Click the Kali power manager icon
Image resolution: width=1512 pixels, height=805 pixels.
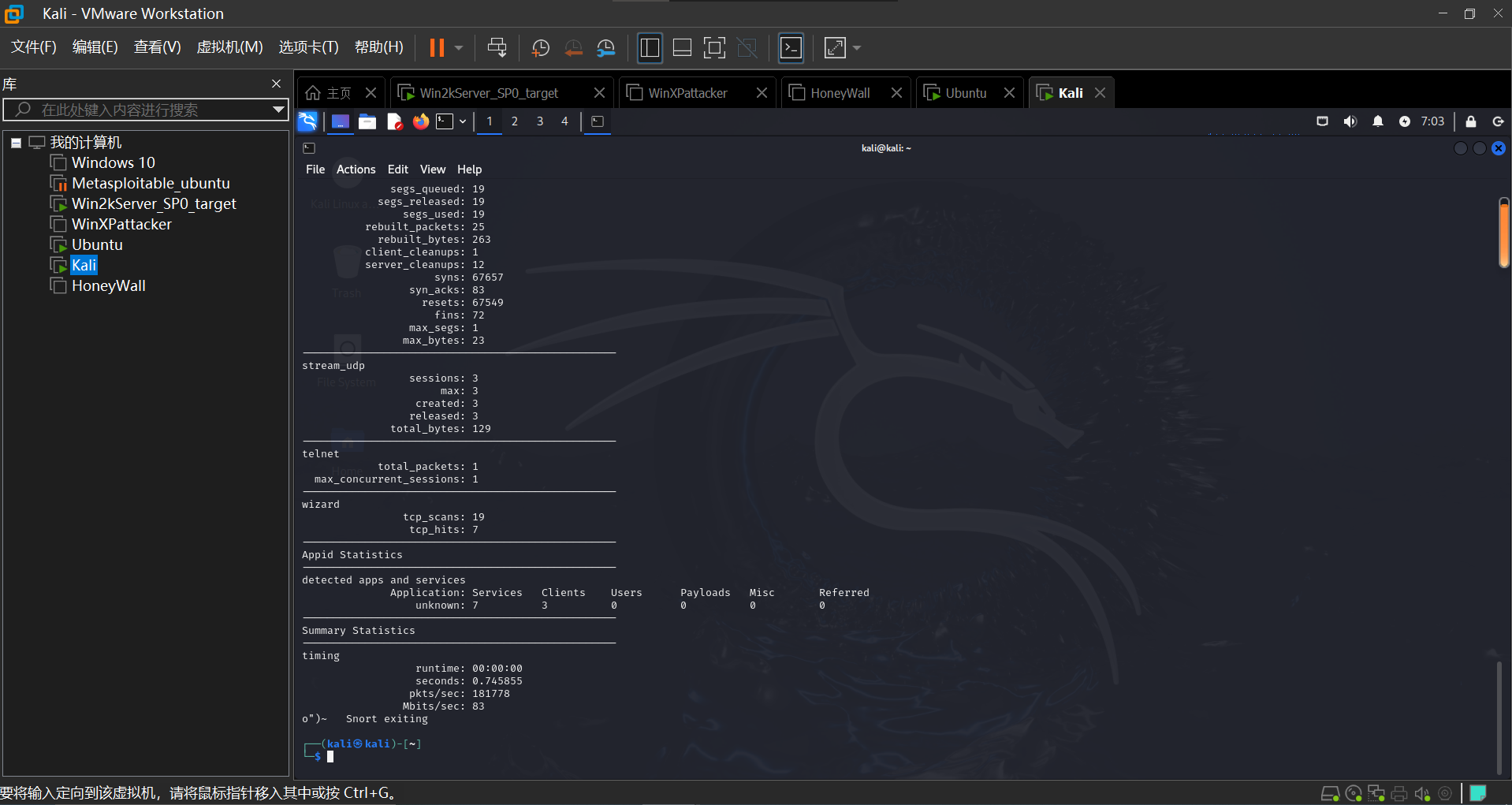(1405, 121)
